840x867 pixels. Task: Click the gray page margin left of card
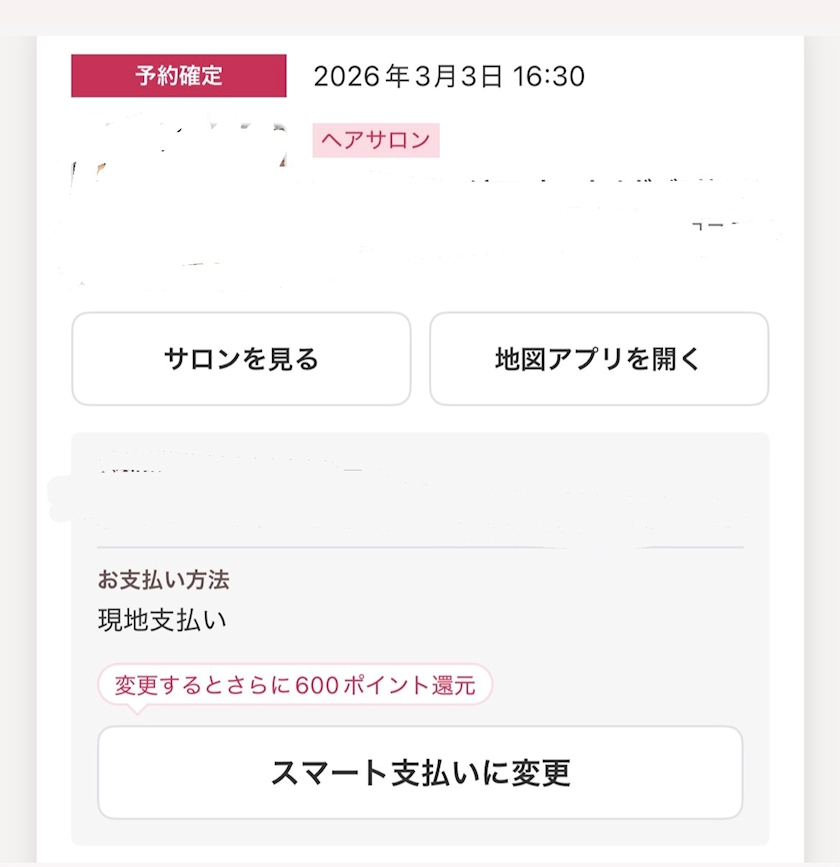pyautogui.click(x=18, y=450)
